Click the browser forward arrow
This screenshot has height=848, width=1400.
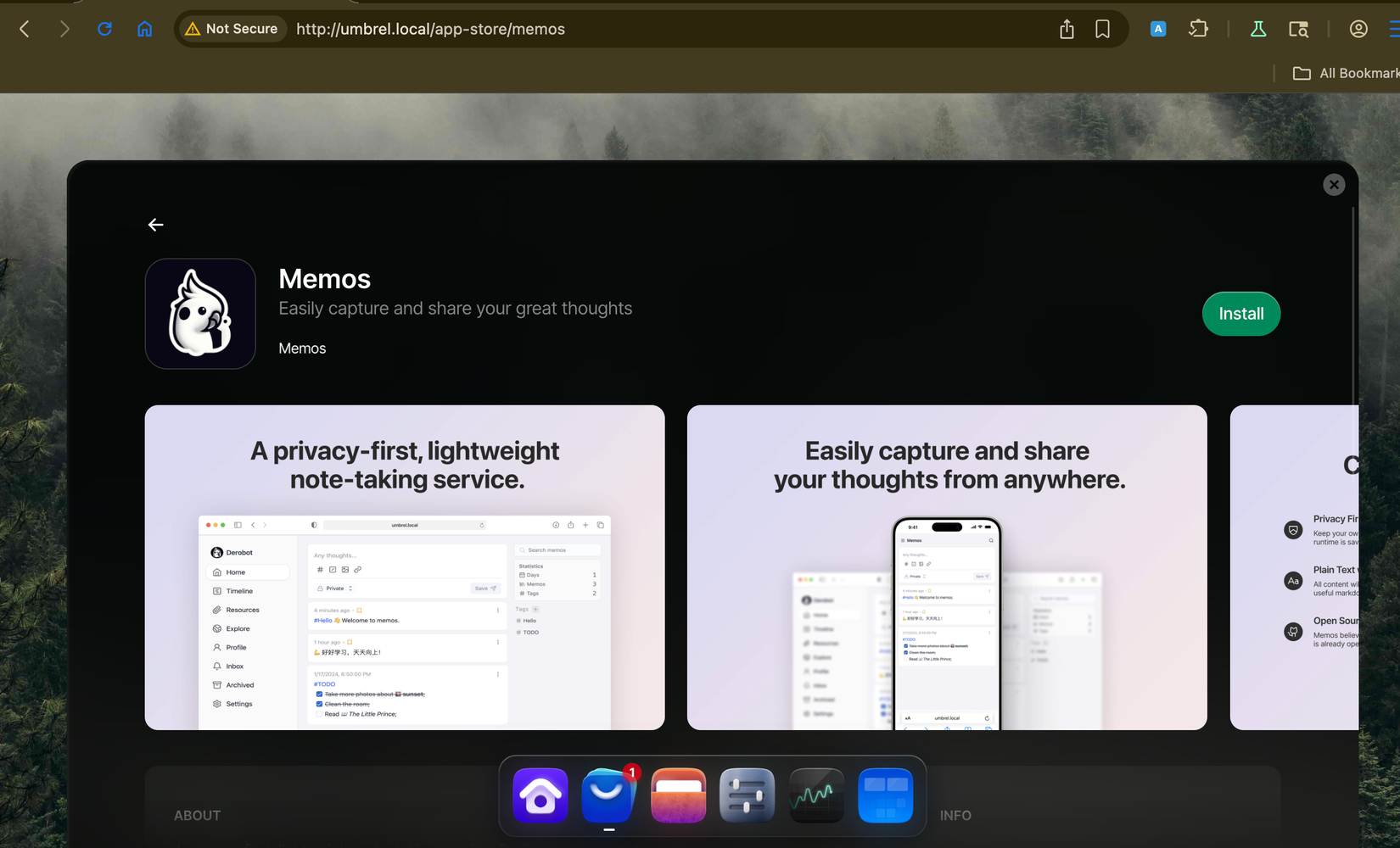(x=64, y=29)
